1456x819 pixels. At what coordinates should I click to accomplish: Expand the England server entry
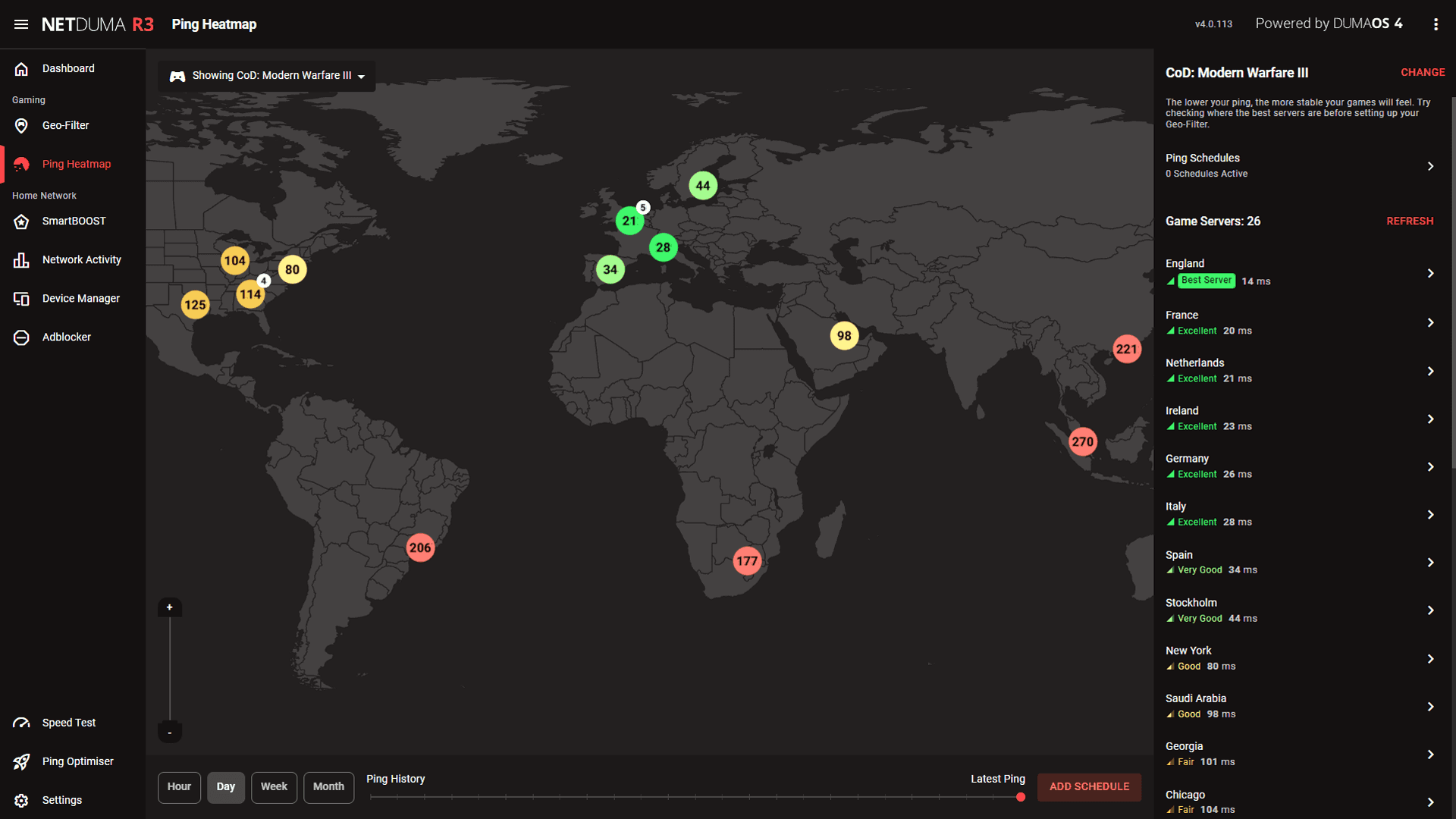[x=1430, y=273]
